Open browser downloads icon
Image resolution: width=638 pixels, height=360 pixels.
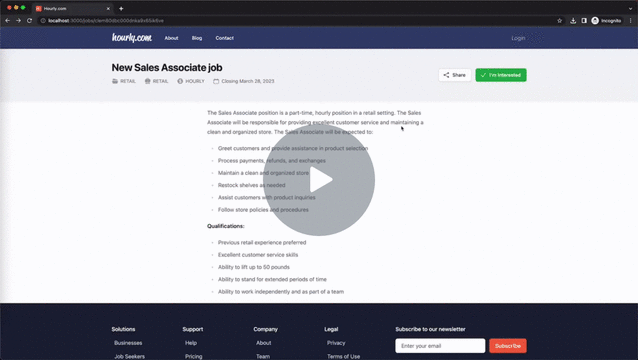point(573,20)
